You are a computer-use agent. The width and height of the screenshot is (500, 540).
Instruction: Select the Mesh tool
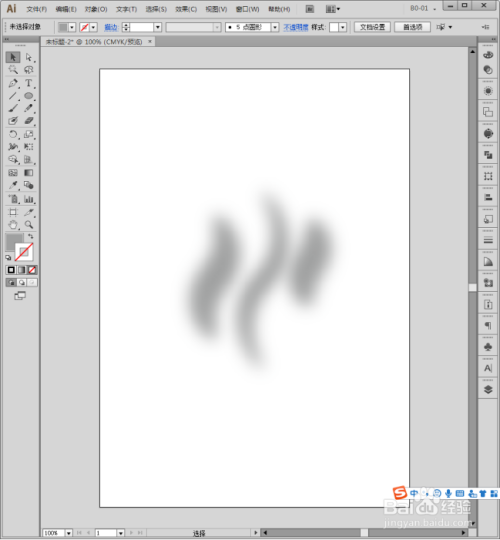(13, 173)
